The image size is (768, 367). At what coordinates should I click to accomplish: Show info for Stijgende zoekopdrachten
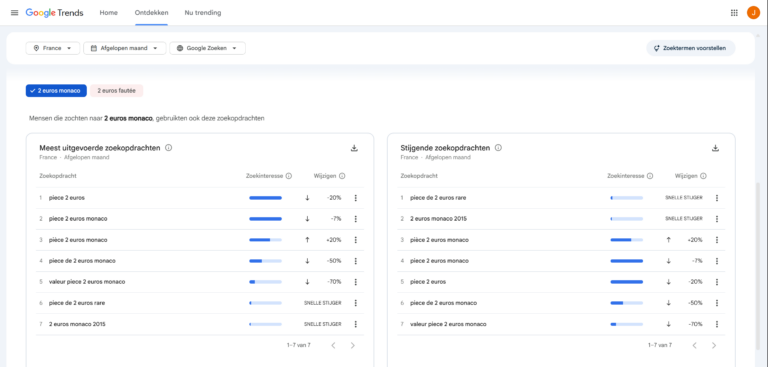click(x=498, y=148)
